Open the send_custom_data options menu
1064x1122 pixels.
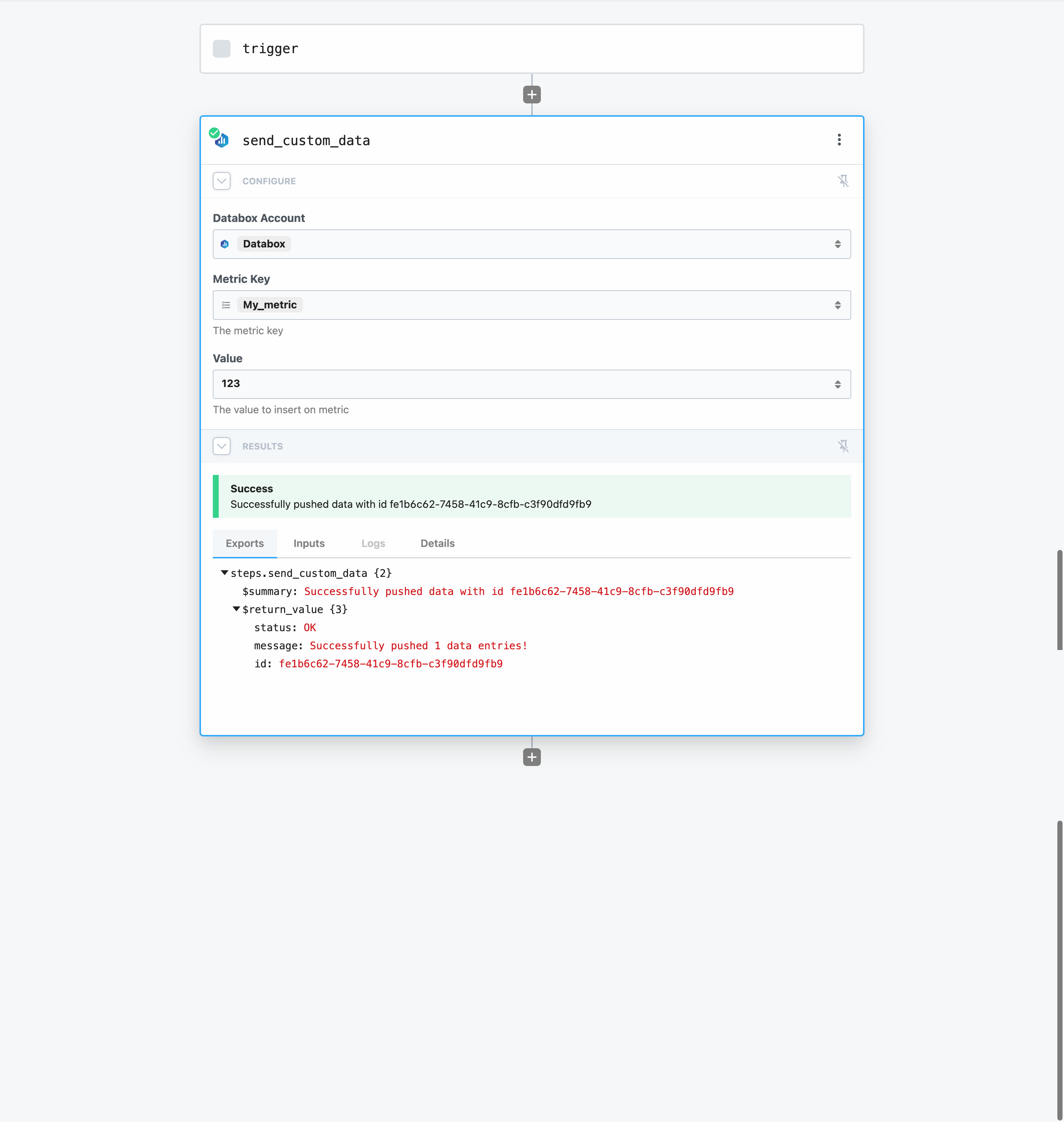pos(839,140)
